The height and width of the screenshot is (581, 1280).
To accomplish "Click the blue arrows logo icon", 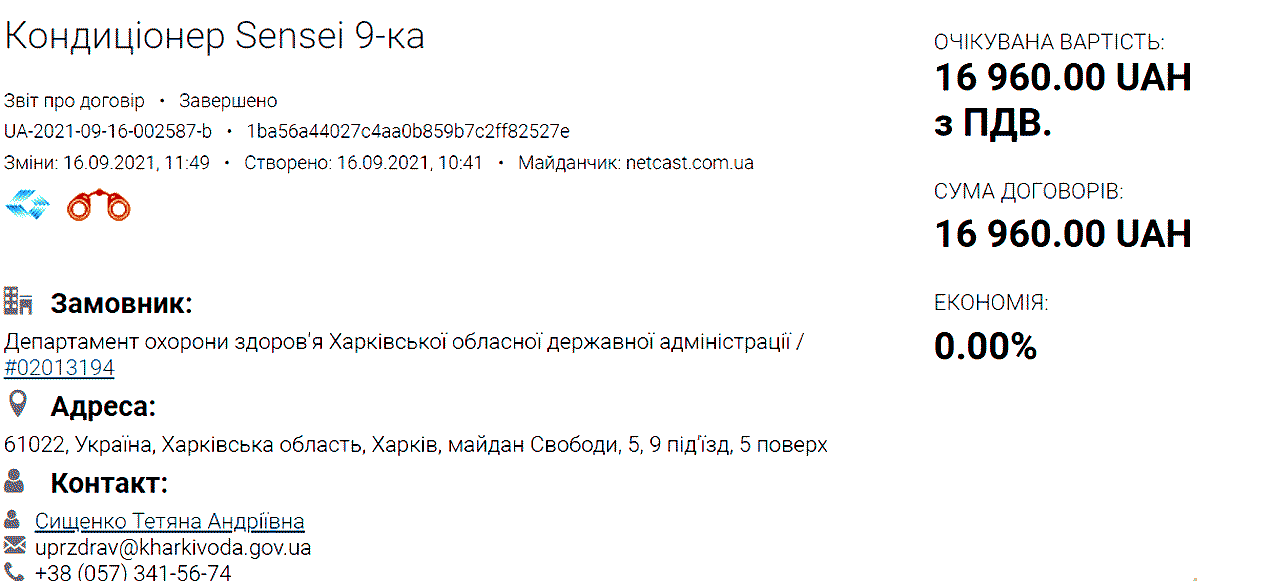I will 27,205.
